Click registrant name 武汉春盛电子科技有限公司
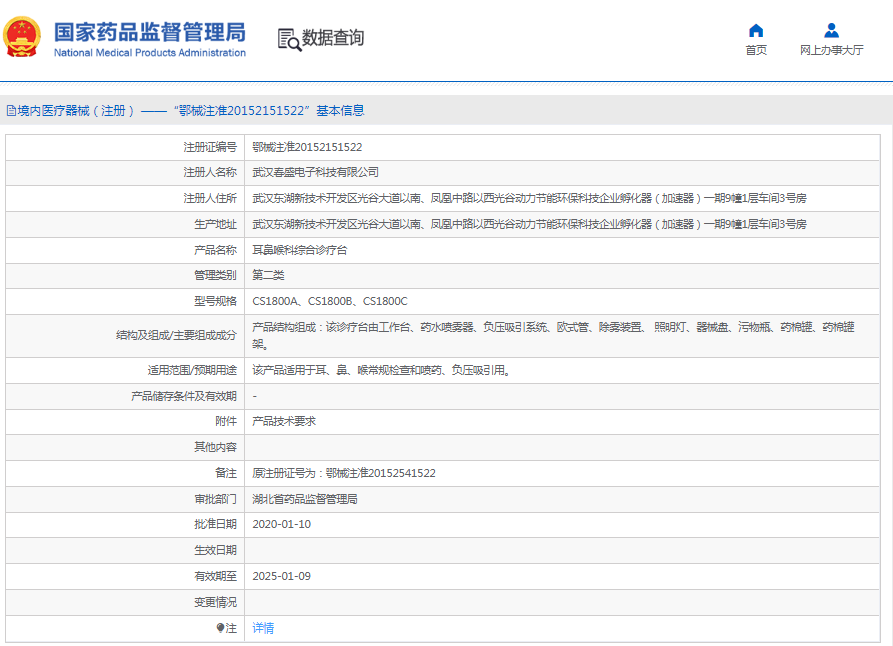Viewport: 893px width, 646px height. 315,172
